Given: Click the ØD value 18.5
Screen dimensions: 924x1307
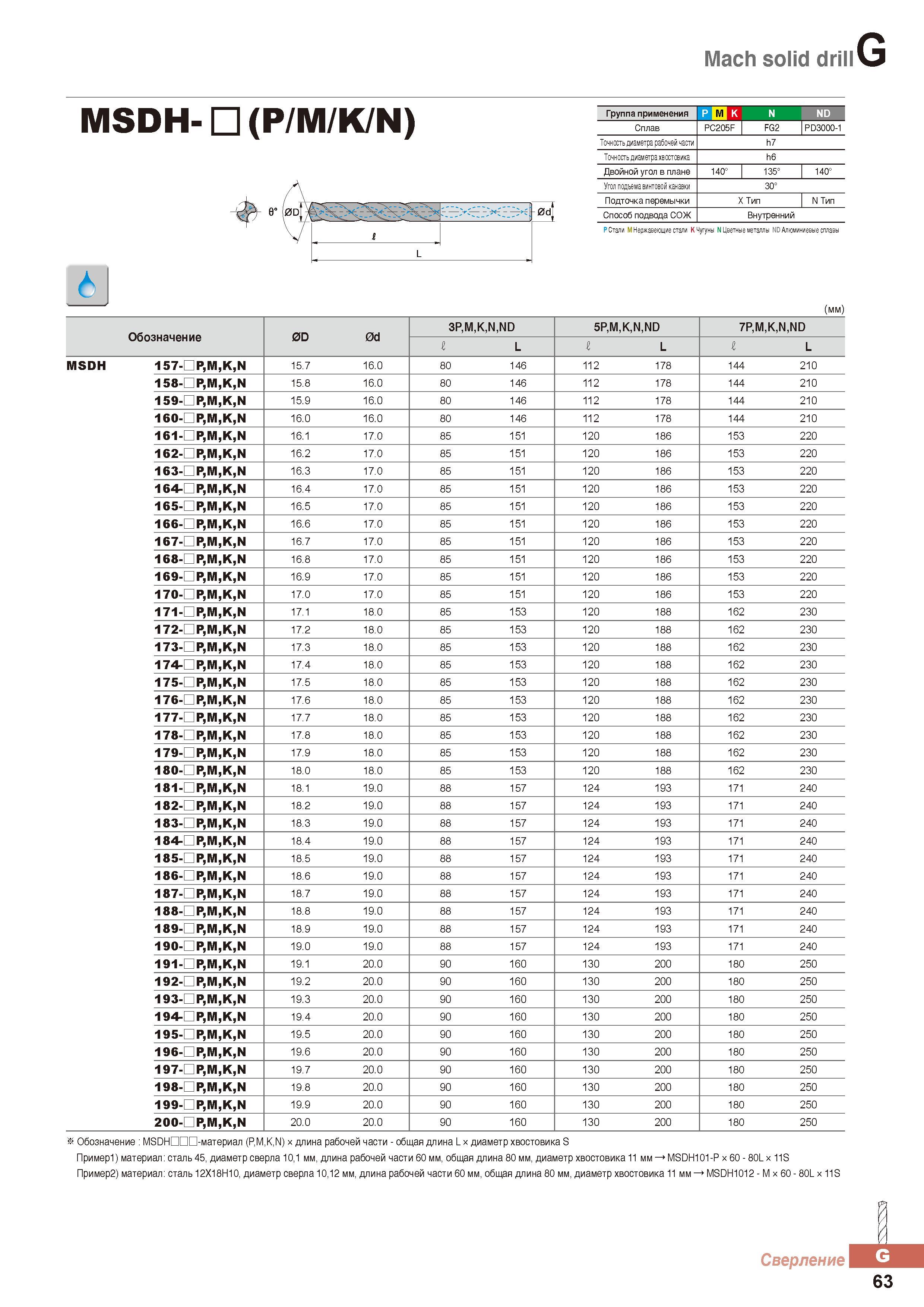Looking at the screenshot, I should coord(301,858).
